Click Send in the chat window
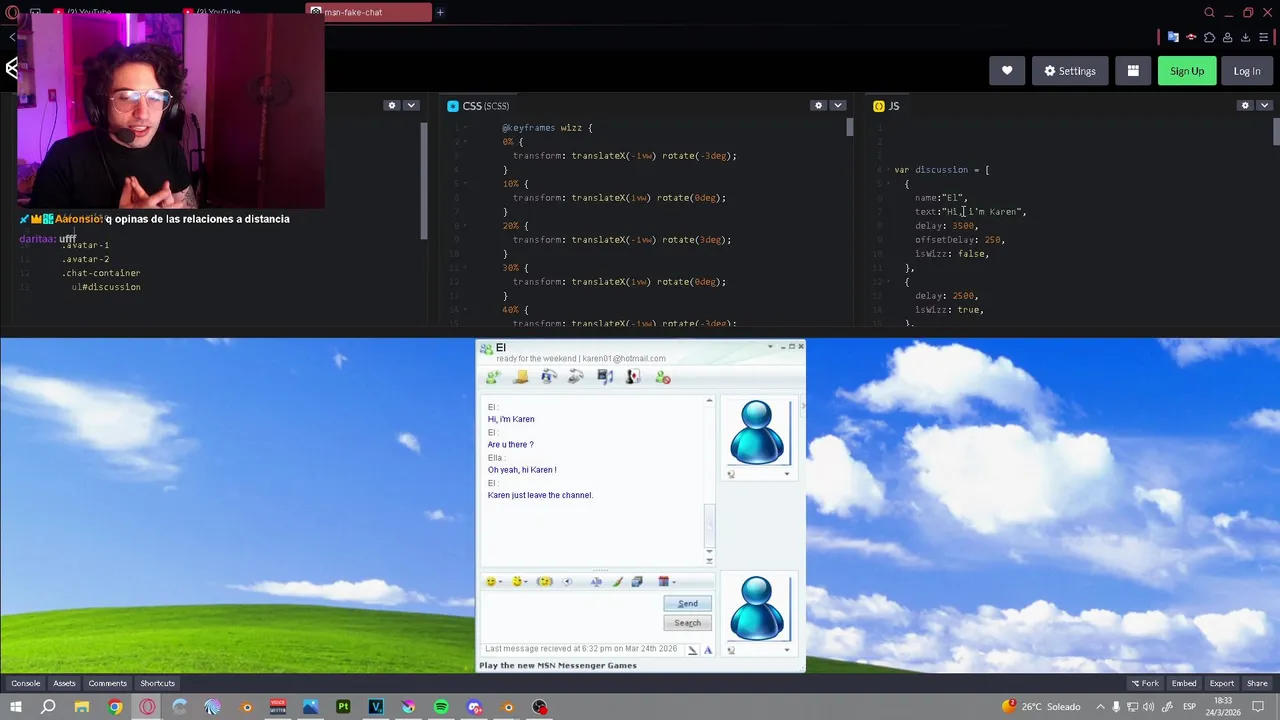This screenshot has width=1280, height=720. pos(688,603)
